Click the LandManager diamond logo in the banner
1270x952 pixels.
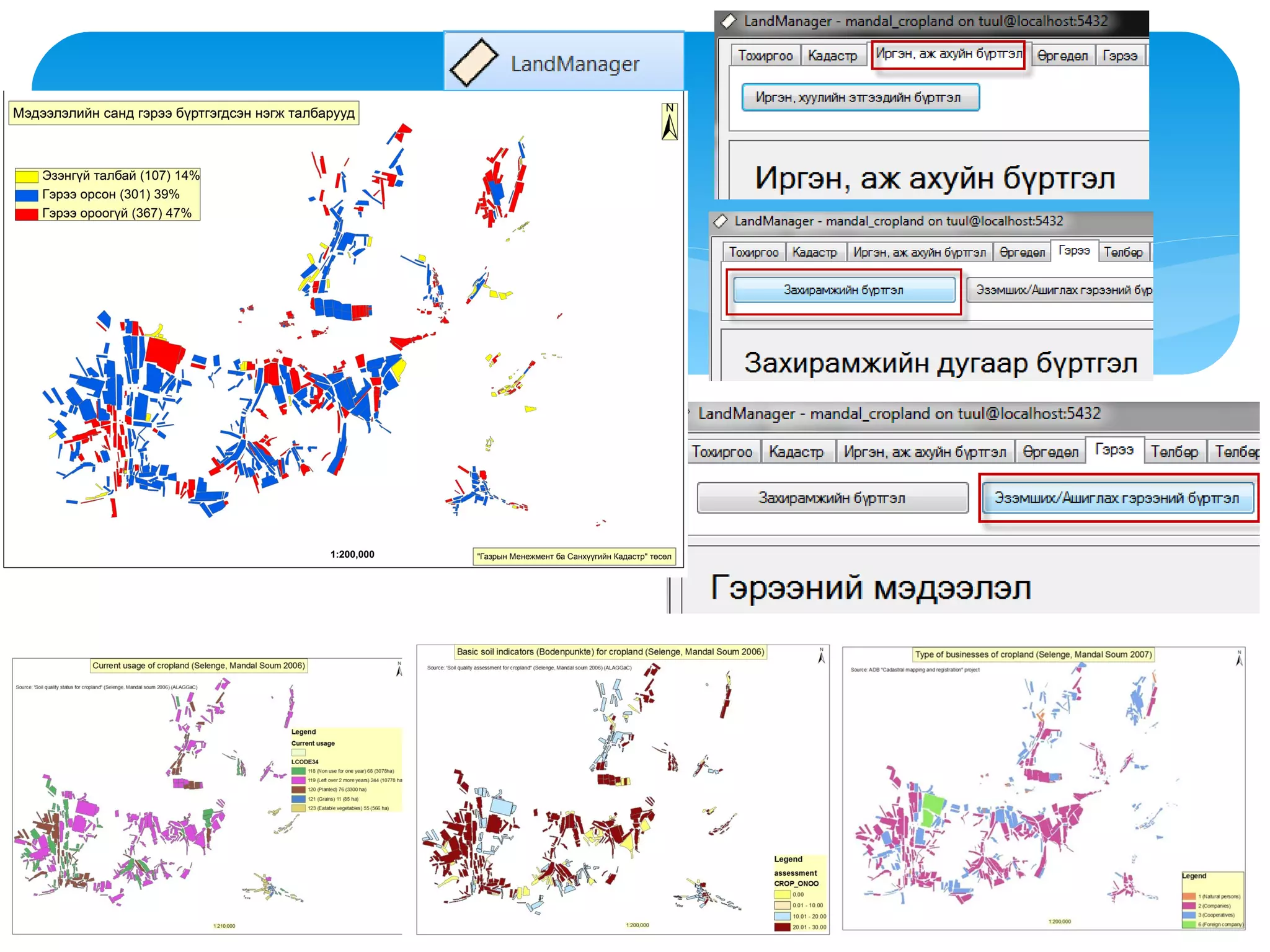point(474,63)
